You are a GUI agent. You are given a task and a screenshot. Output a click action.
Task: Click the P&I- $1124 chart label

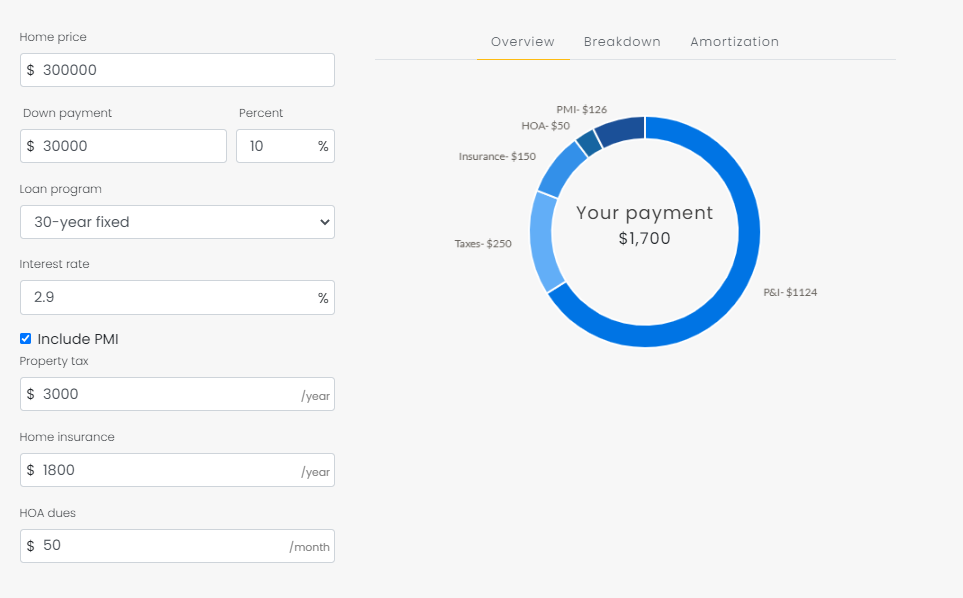[x=788, y=292]
